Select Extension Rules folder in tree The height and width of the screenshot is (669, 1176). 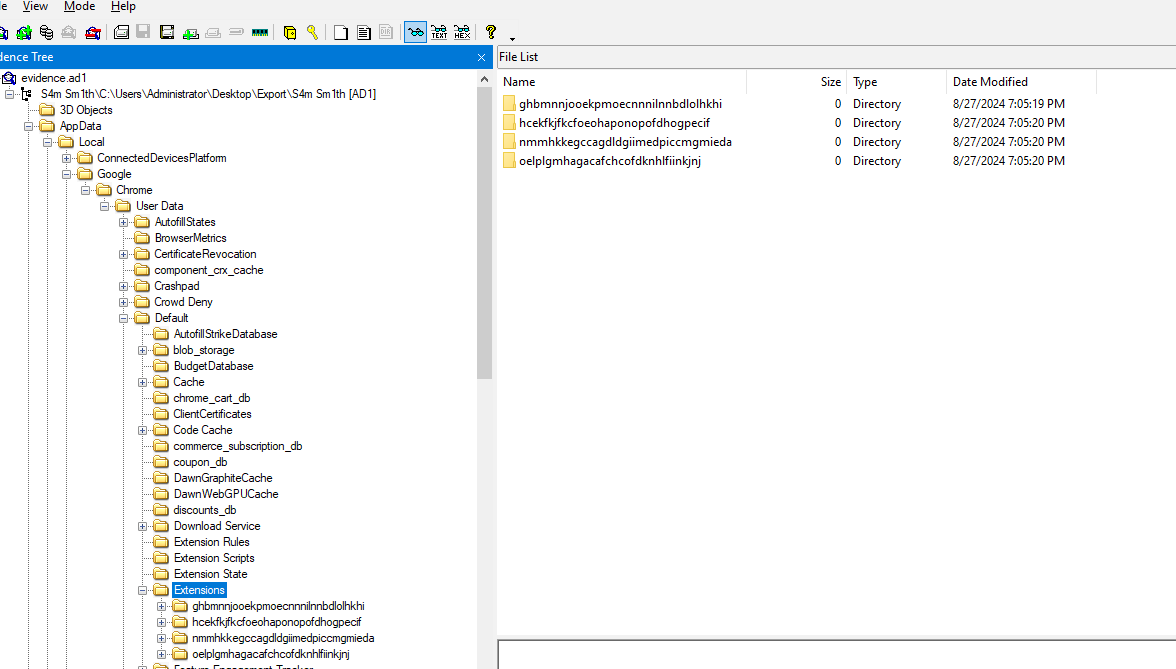pyautogui.click(x=212, y=542)
